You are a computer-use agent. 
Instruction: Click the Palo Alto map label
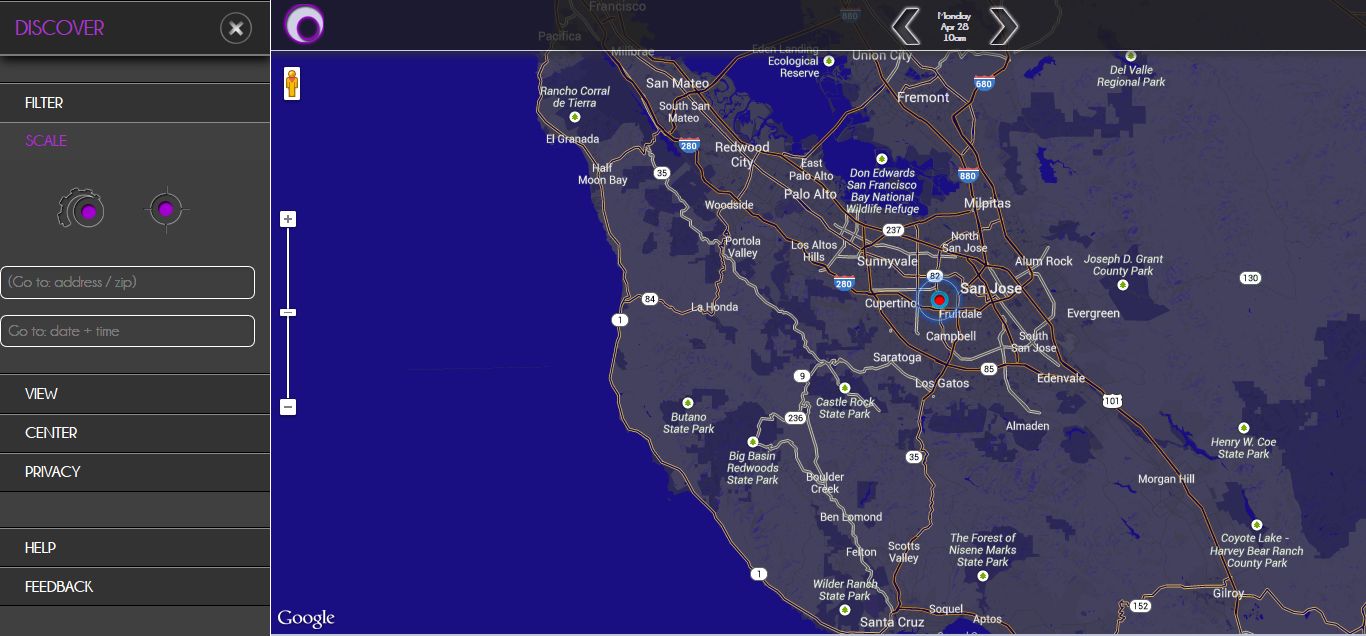(x=810, y=194)
